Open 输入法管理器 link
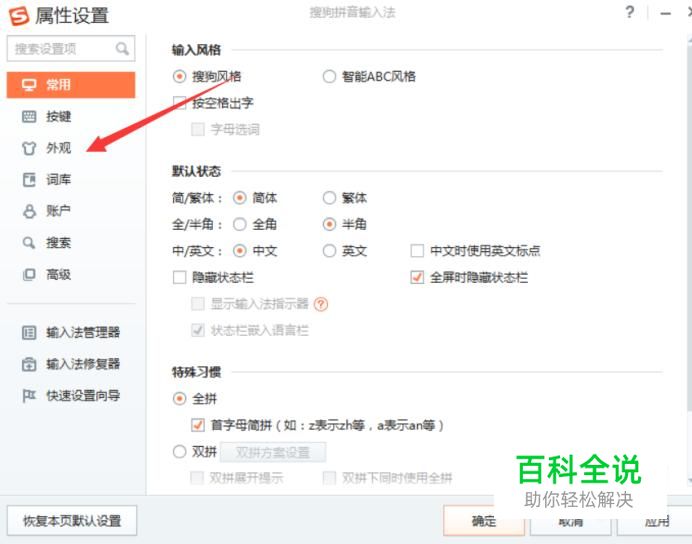 (83, 332)
